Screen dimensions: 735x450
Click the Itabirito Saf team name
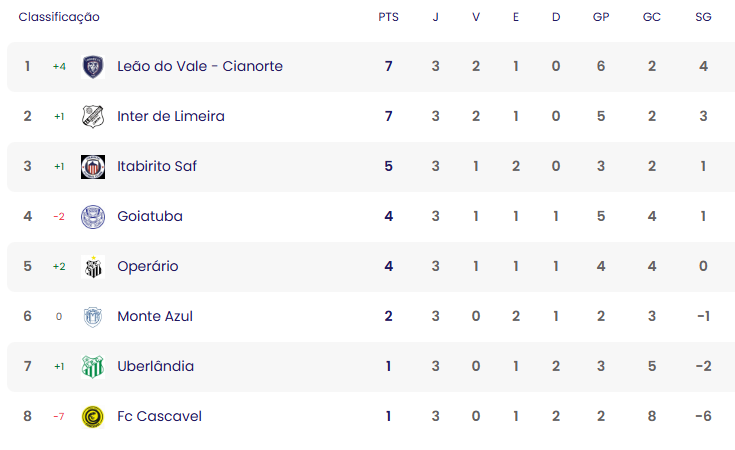pyautogui.click(x=157, y=166)
